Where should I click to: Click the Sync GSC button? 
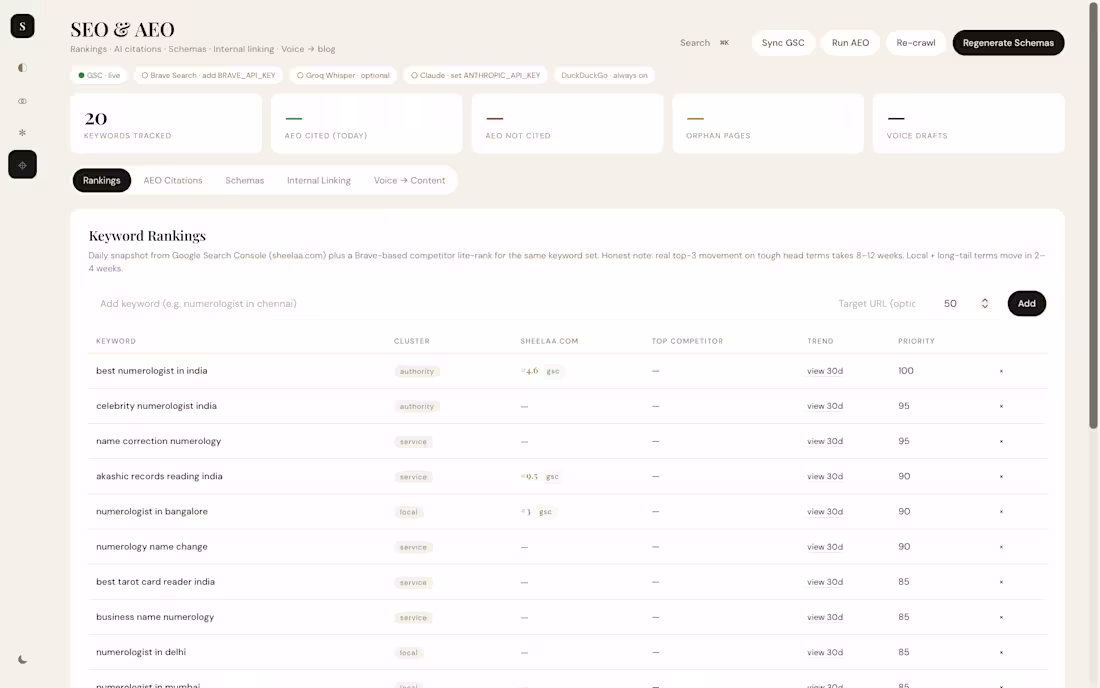tap(783, 43)
